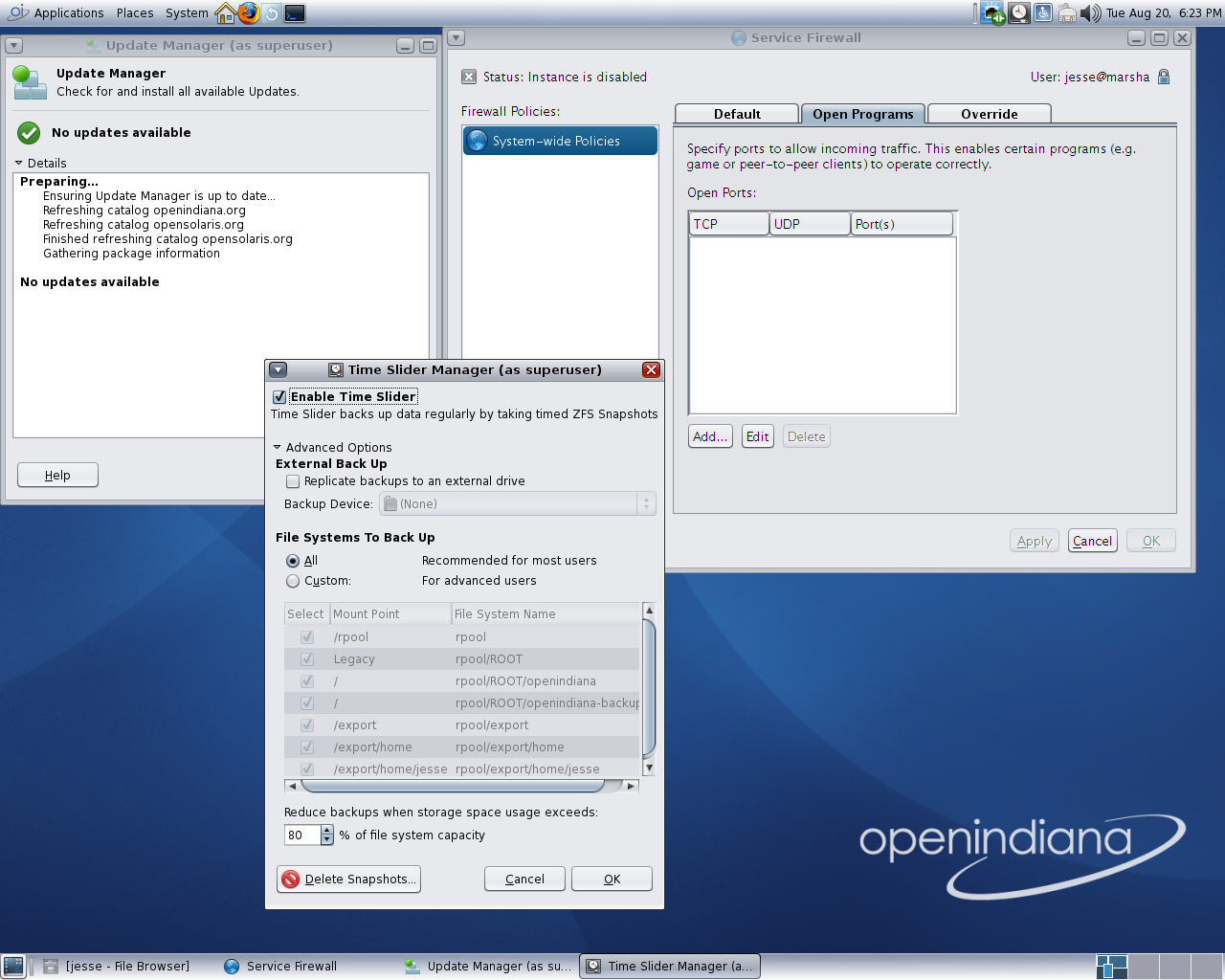Select System-wide Policies in Firewall Policies list
The width and height of the screenshot is (1225, 980).
[560, 141]
